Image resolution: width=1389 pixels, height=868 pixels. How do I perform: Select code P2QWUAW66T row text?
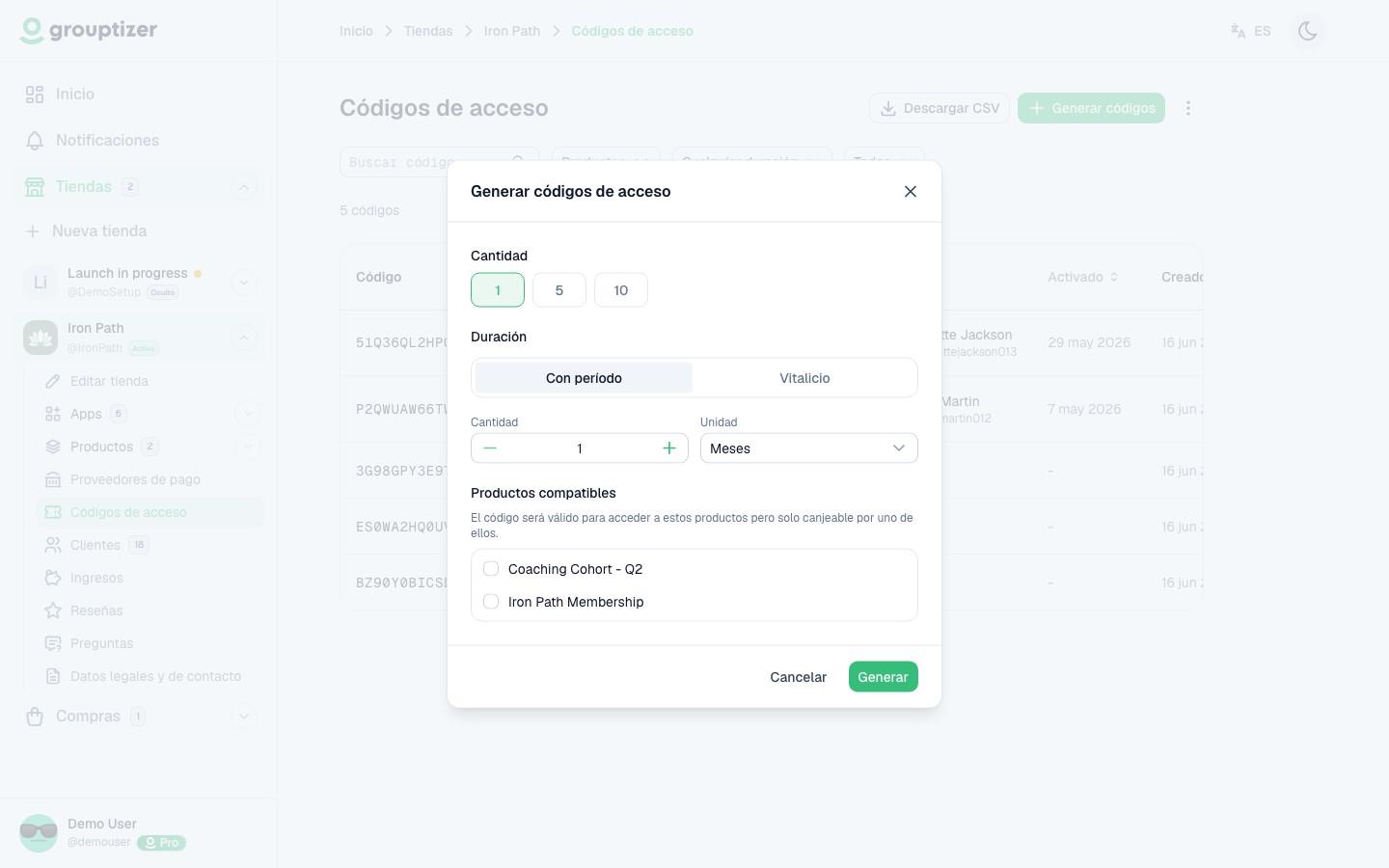[401, 409]
